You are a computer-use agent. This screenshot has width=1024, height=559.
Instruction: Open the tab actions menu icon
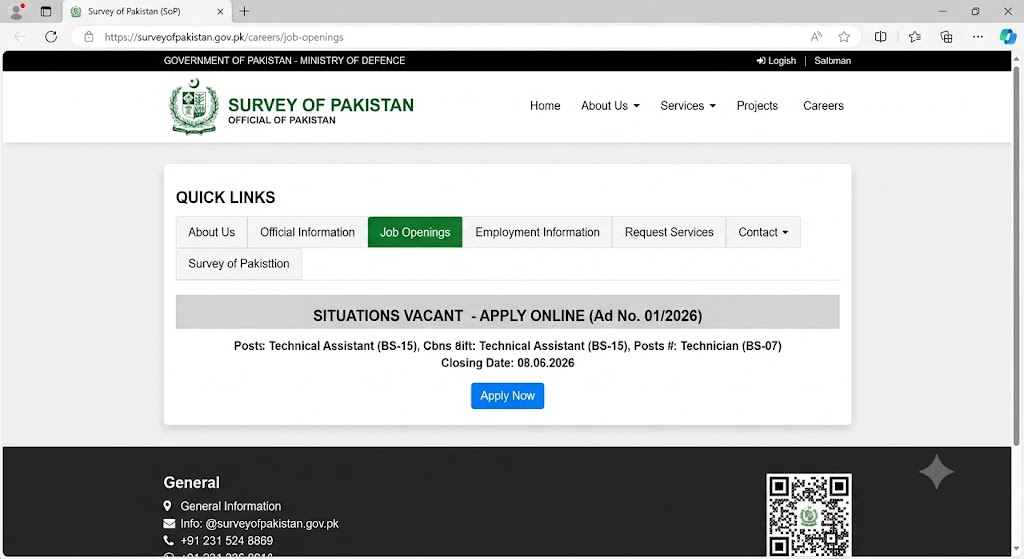[46, 11]
